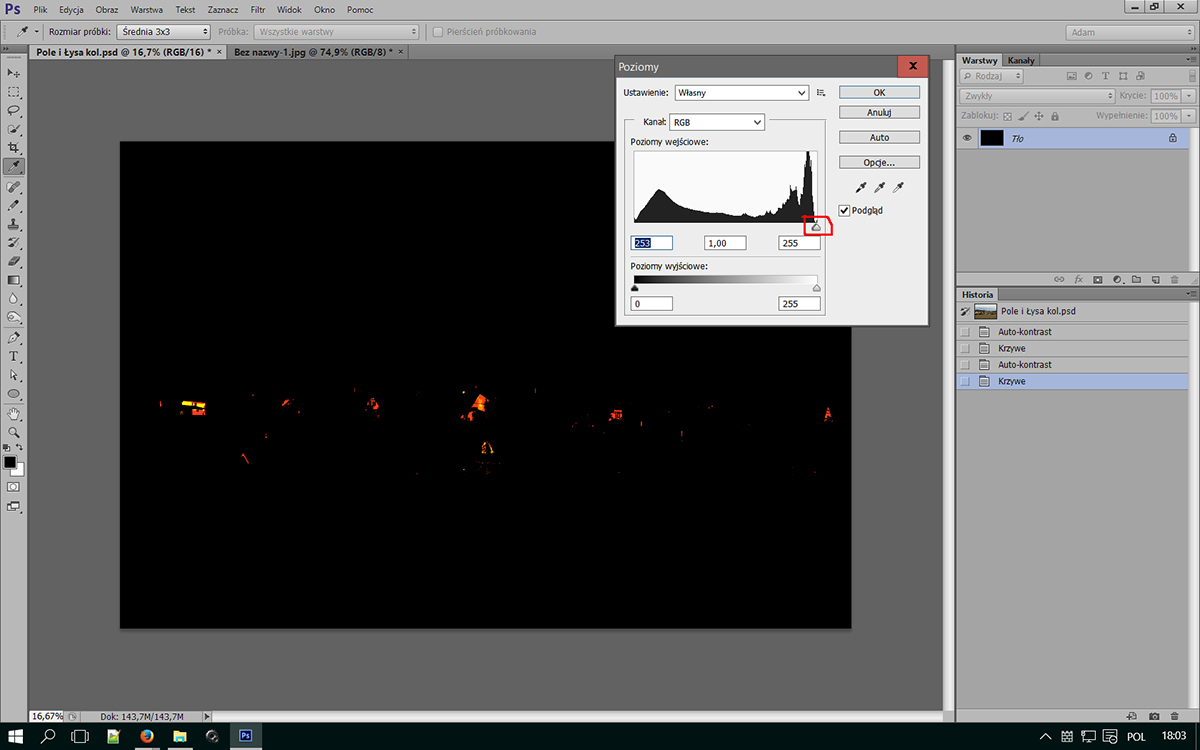Switch to the Kanały tab
The image size is (1200, 750).
[x=1021, y=61]
